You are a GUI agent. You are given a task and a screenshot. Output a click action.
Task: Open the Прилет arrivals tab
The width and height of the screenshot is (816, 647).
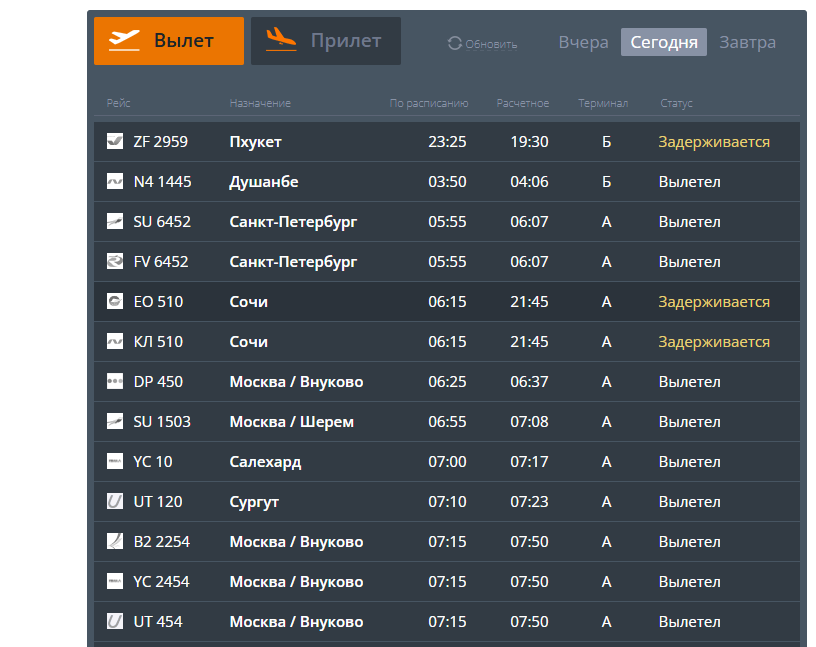(x=326, y=41)
